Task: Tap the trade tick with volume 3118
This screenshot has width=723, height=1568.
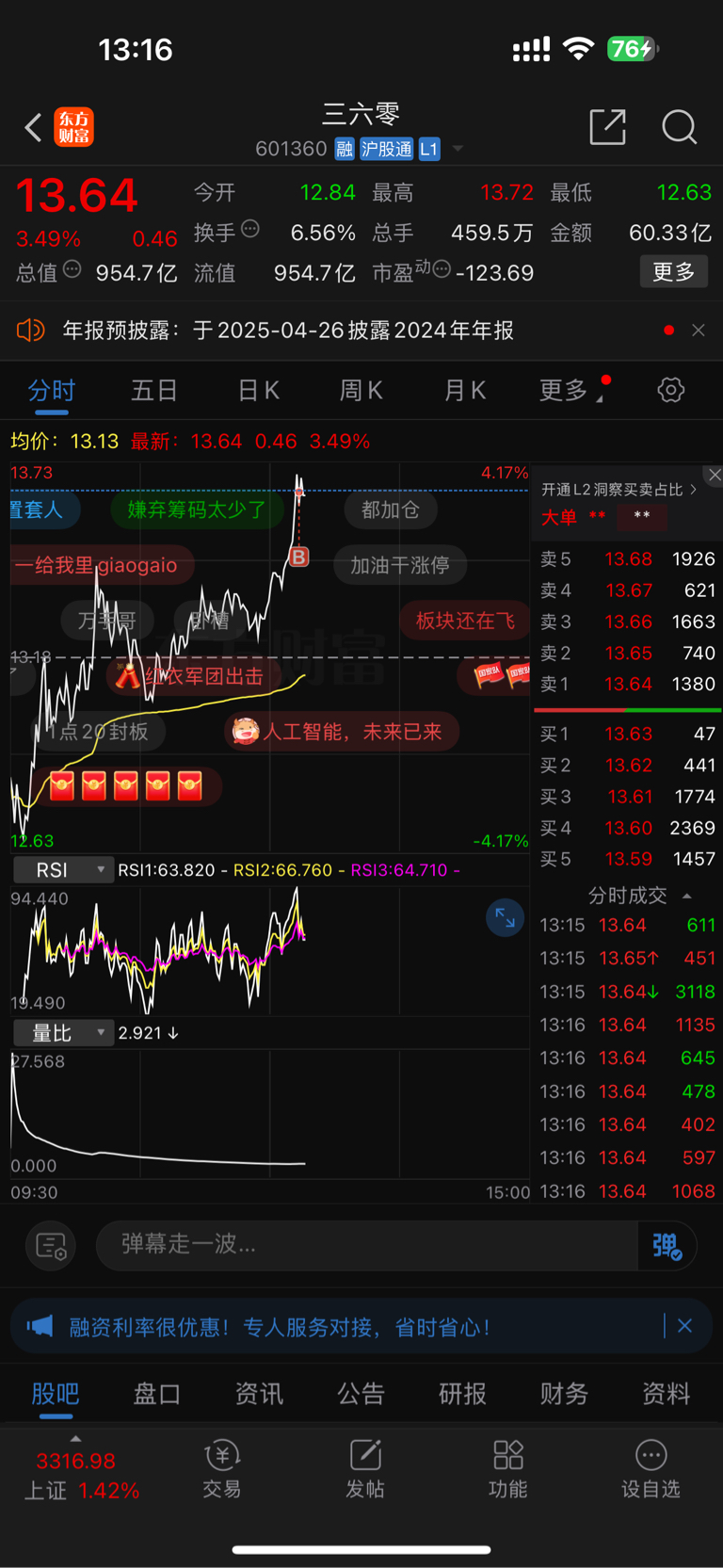Action: click(627, 992)
